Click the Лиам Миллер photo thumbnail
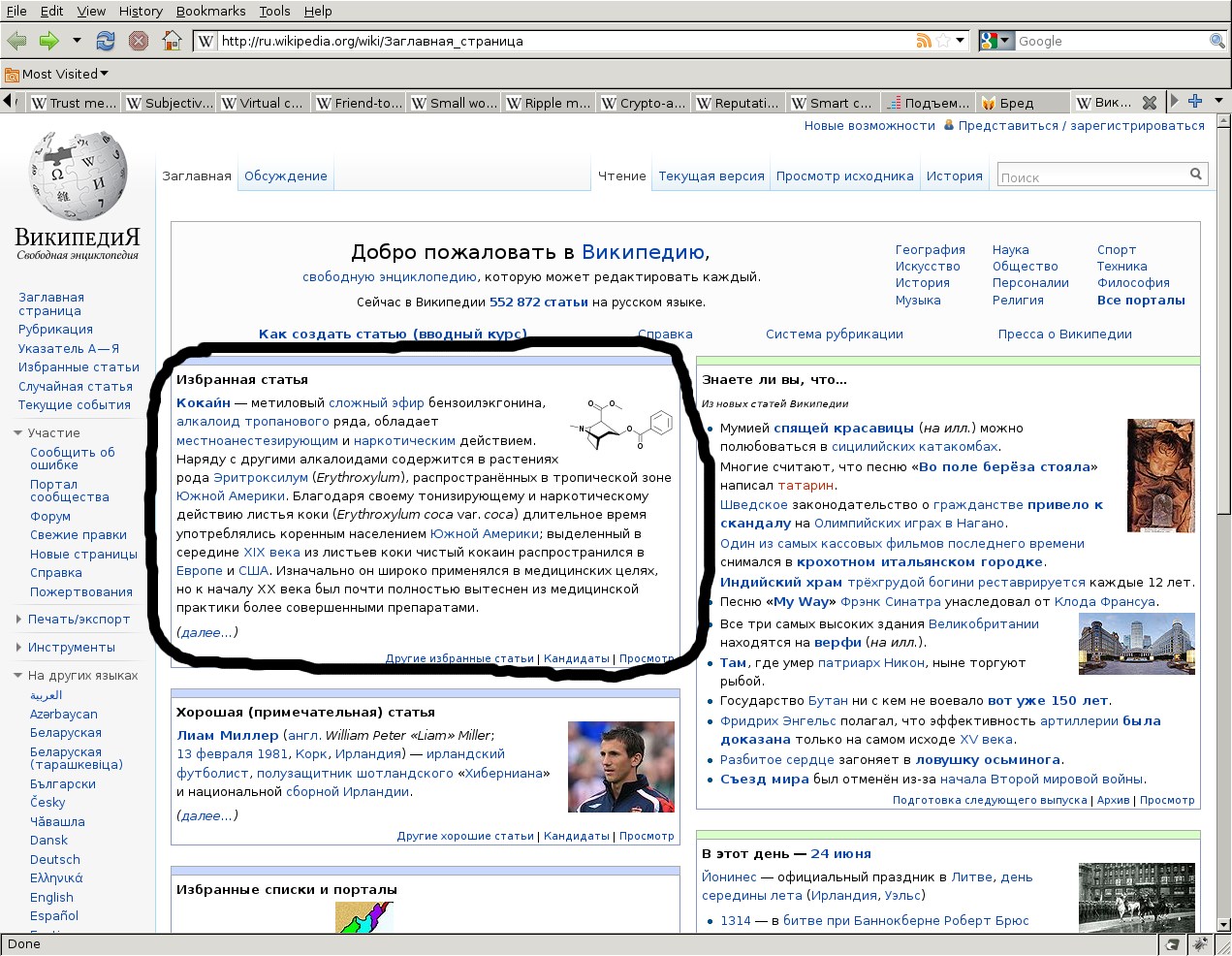Image resolution: width=1232 pixels, height=956 pixels. tap(621, 767)
